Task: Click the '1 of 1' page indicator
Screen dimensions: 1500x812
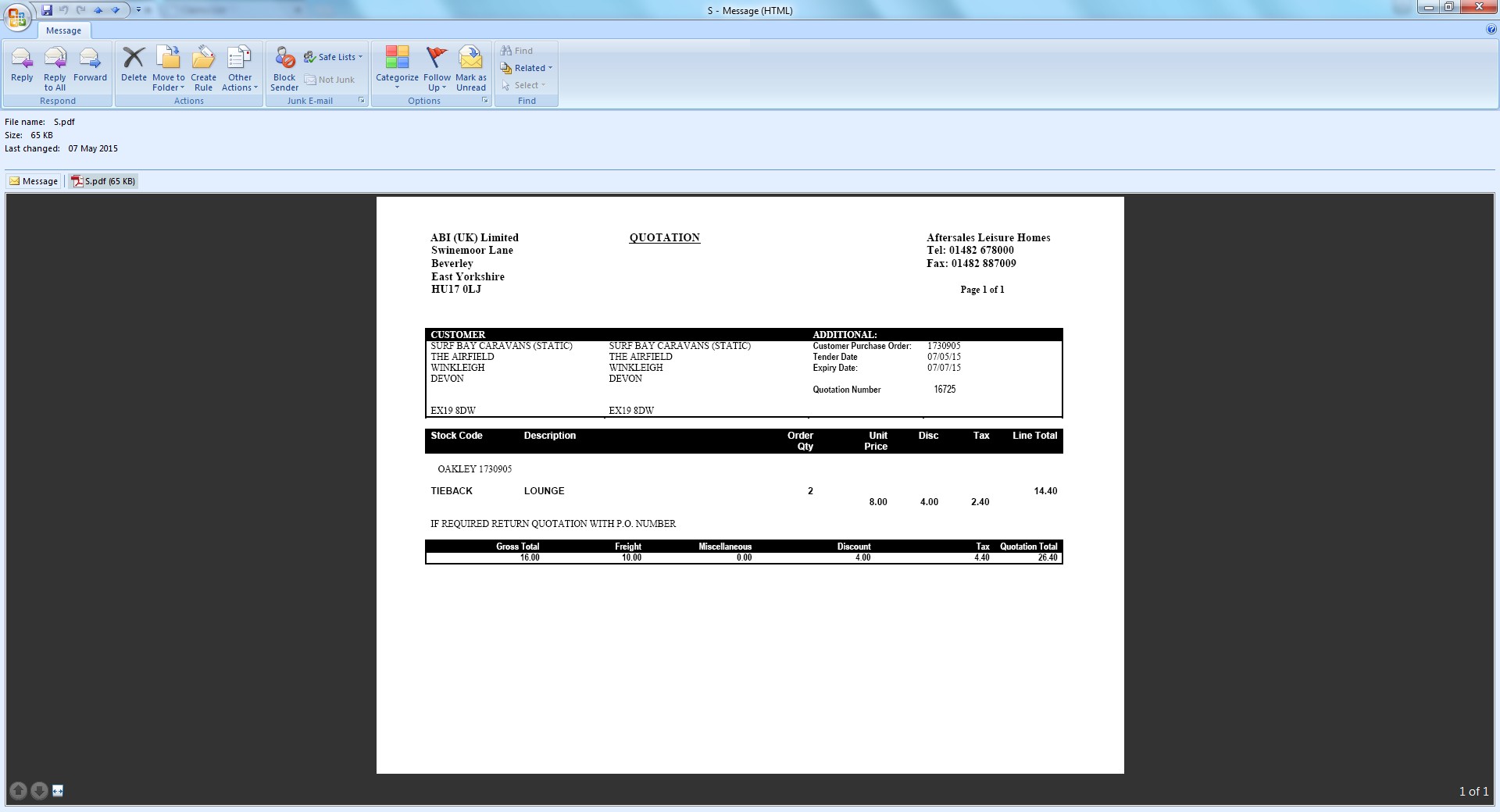Action: [1473, 792]
